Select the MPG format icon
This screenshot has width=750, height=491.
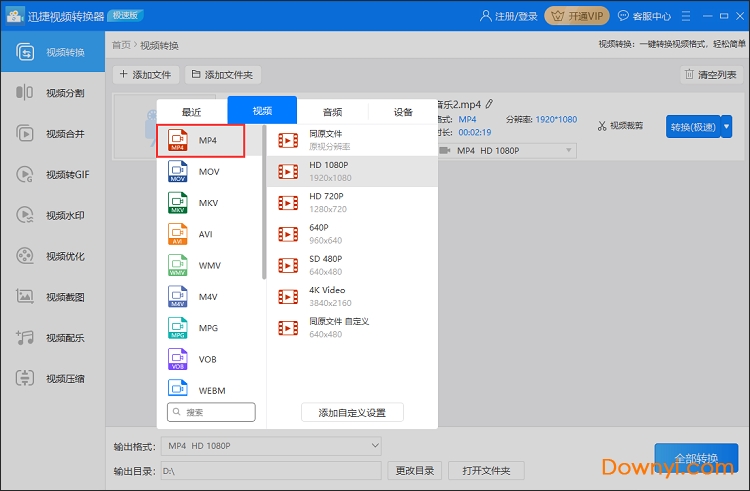(x=177, y=328)
